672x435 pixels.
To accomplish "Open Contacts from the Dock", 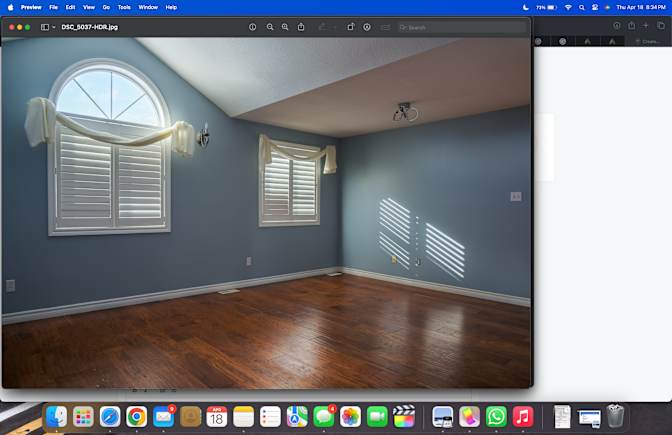I will pyautogui.click(x=190, y=417).
